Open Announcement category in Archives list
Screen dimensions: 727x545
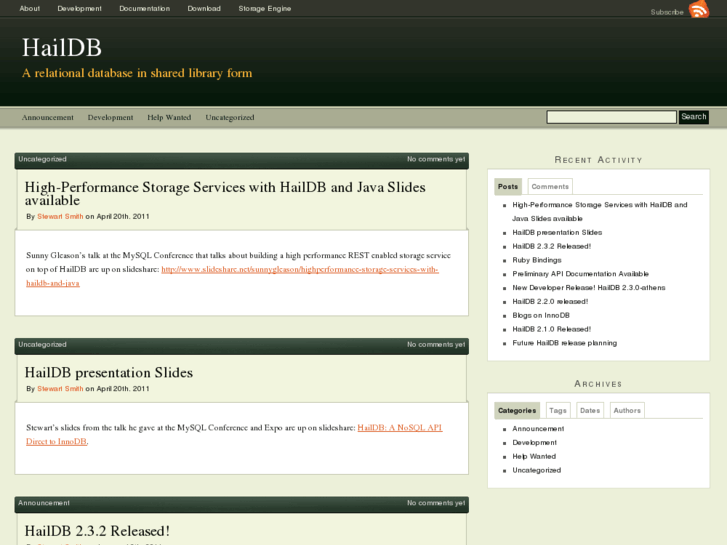(x=538, y=429)
